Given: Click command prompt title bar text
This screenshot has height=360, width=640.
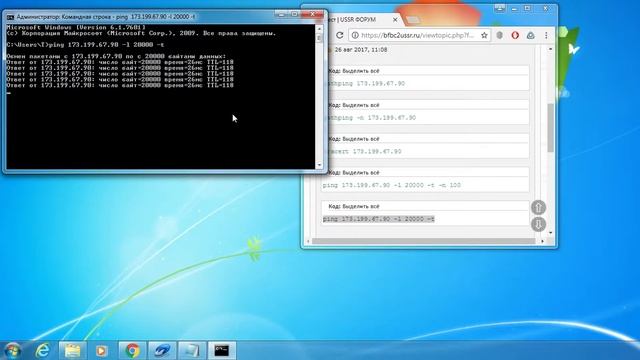Looking at the screenshot, I should pyautogui.click(x=106, y=17).
